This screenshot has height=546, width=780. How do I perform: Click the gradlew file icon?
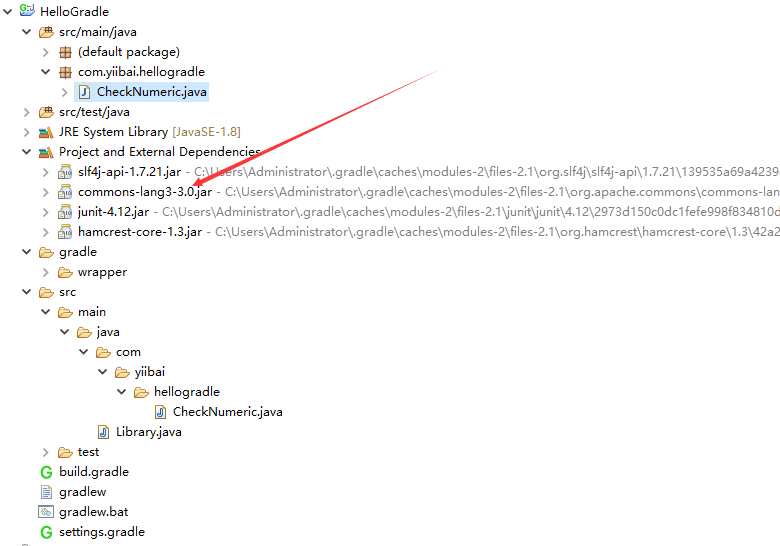[46, 492]
